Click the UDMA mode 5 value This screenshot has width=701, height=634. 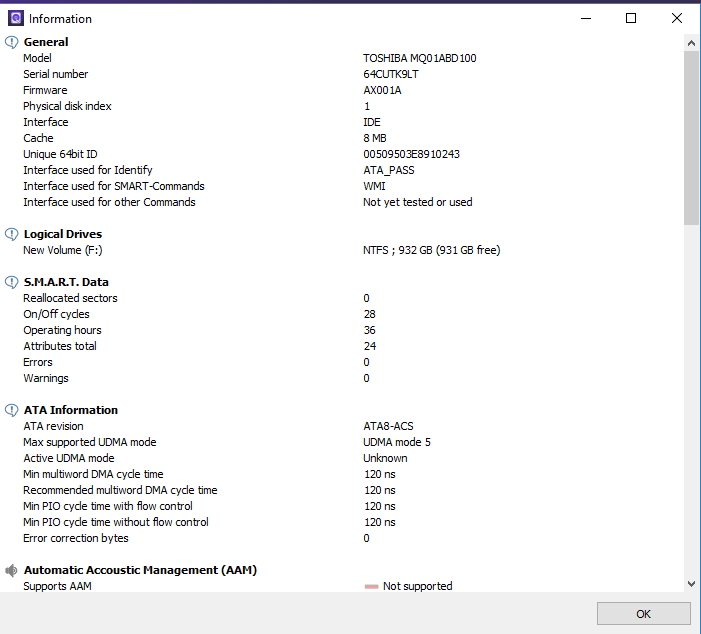(x=397, y=442)
